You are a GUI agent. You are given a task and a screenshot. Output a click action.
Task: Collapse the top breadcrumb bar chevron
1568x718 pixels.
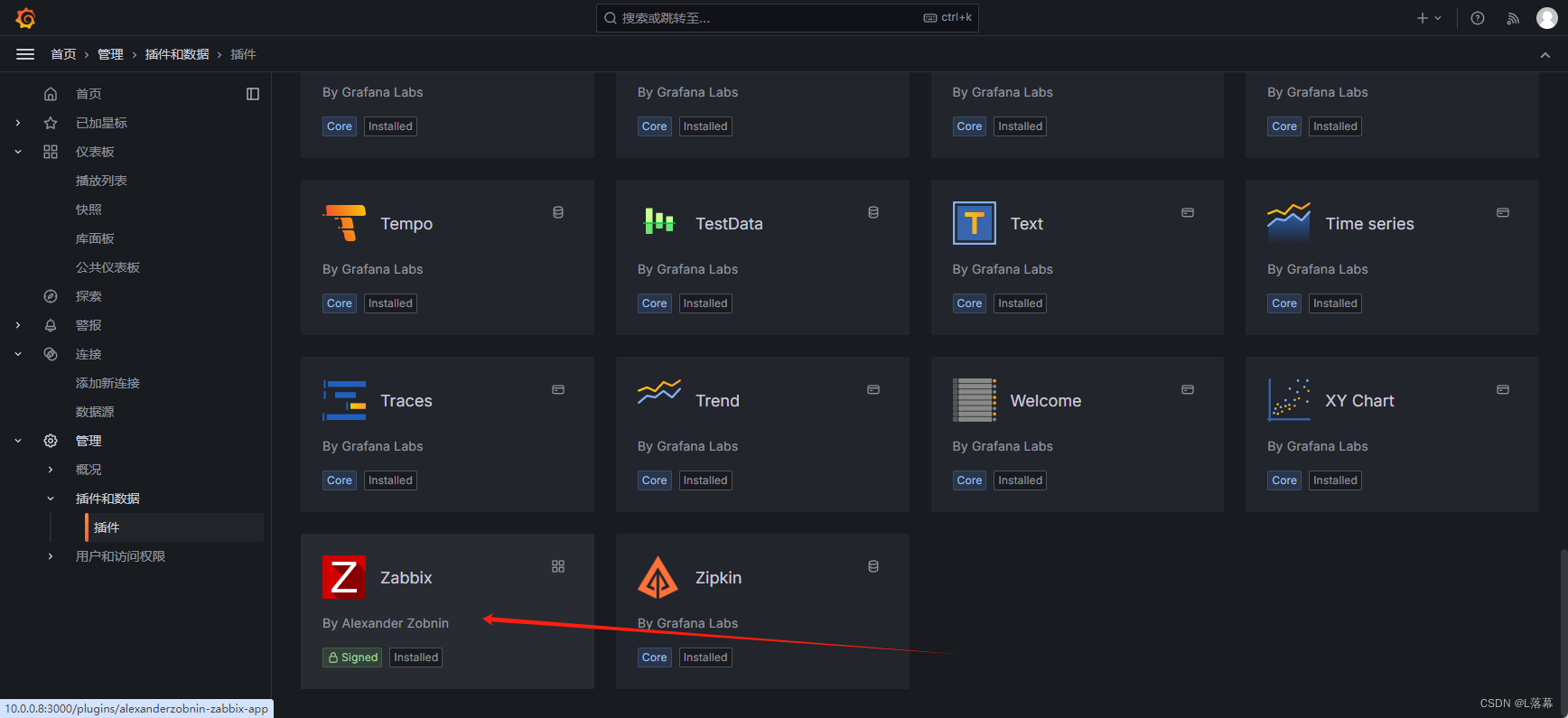1545,55
